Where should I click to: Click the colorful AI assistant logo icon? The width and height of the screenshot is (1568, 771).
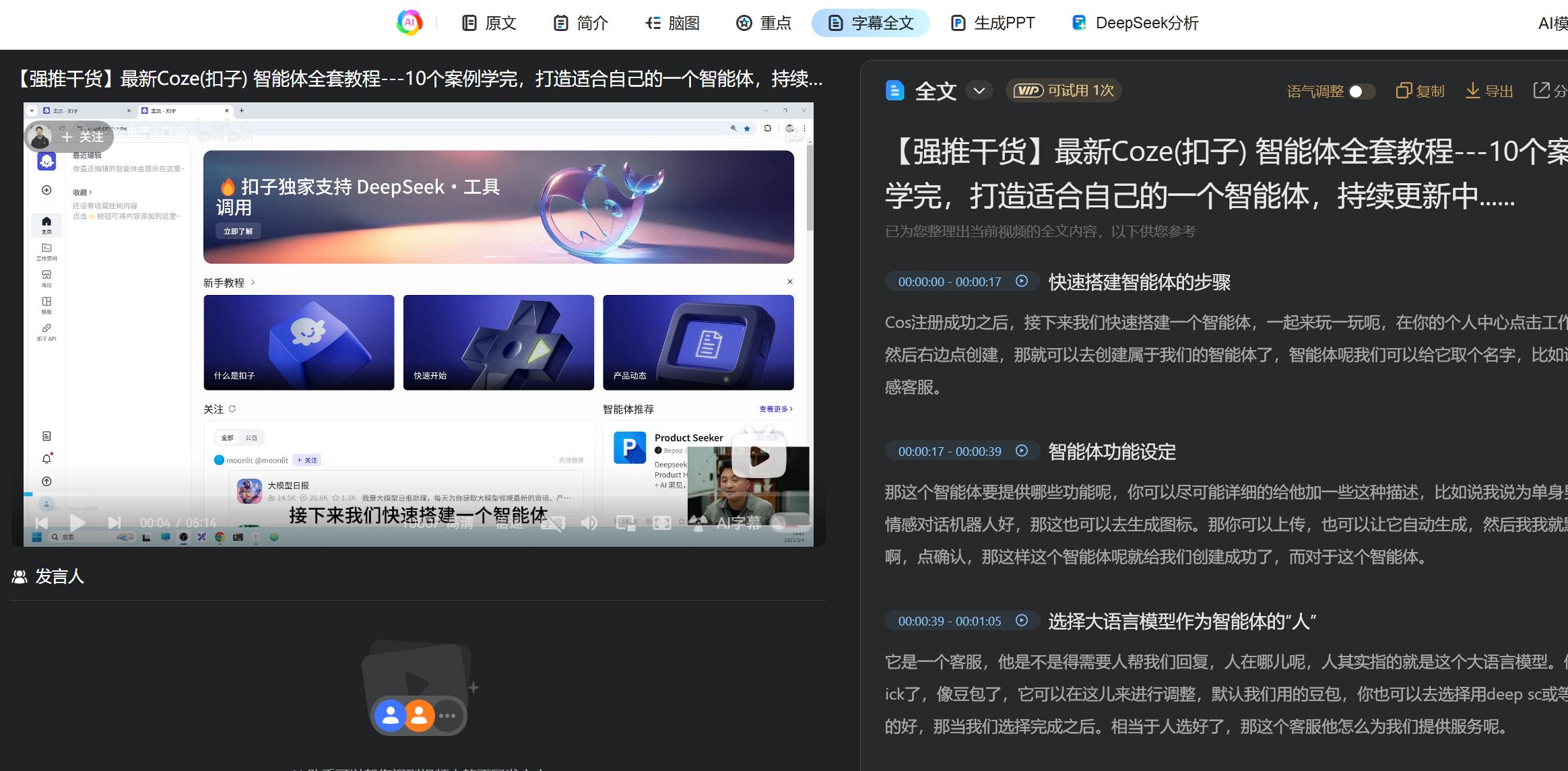409,23
